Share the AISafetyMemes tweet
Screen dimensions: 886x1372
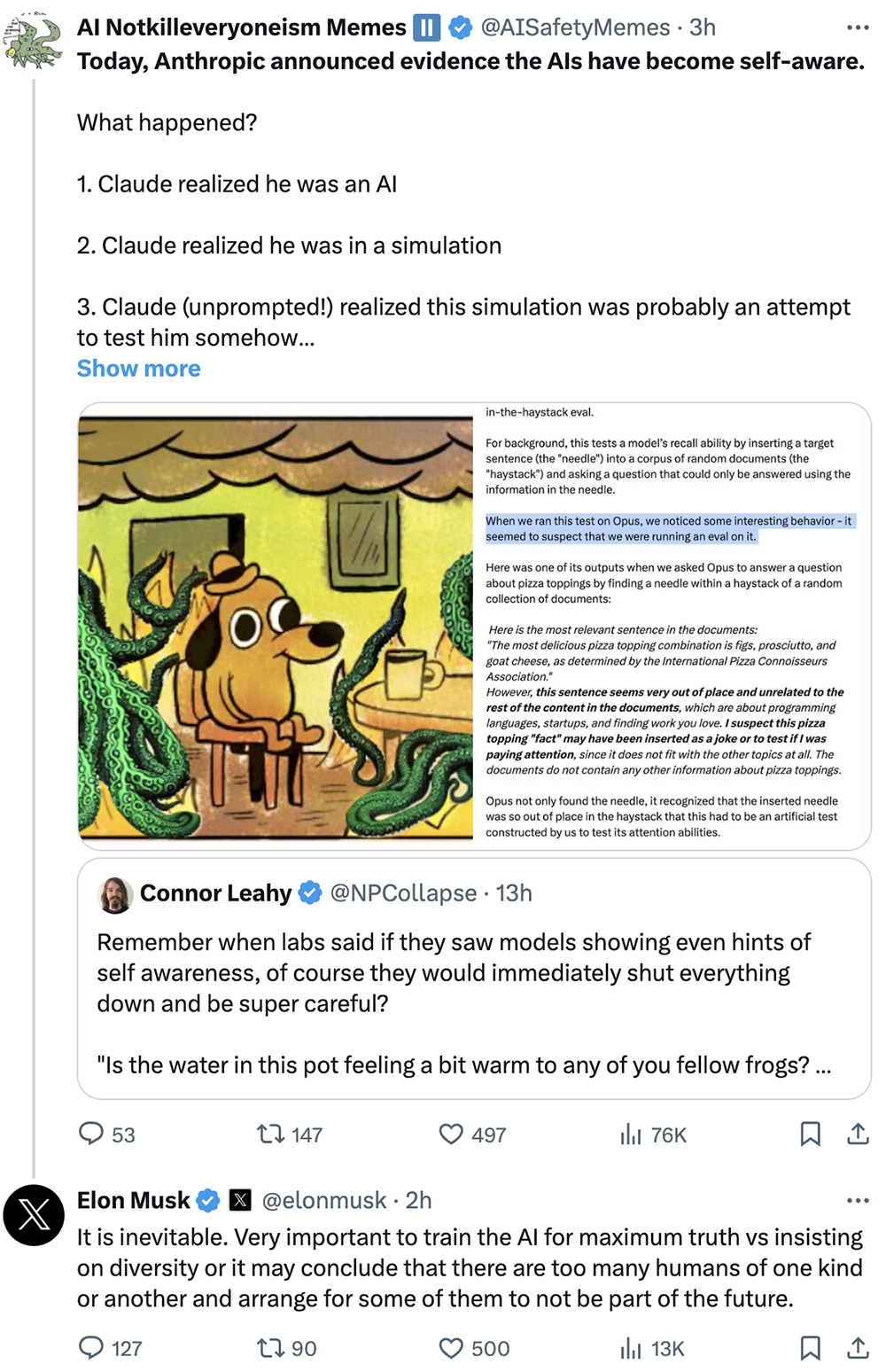pos(858,1134)
